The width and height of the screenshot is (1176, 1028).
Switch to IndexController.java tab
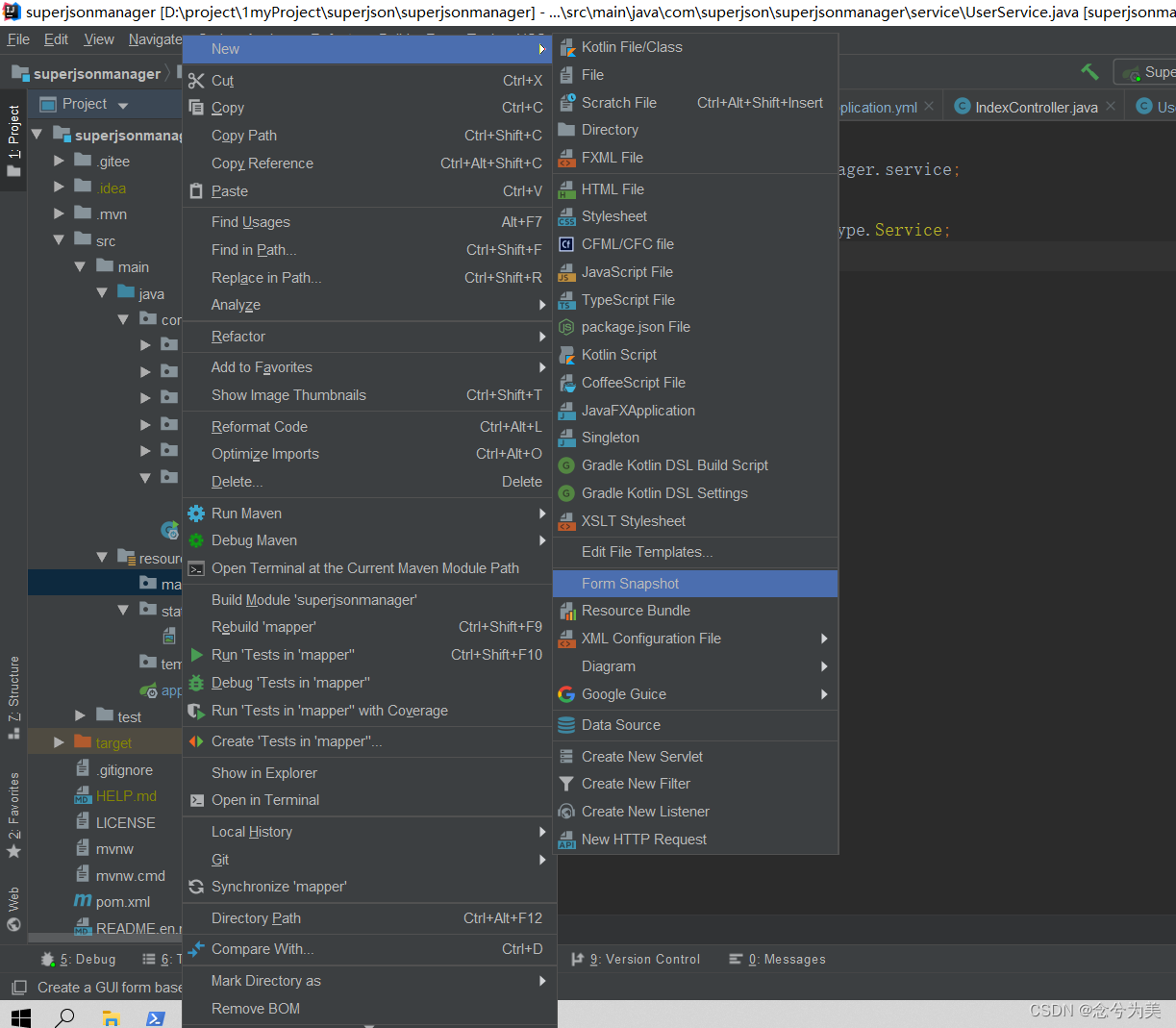tap(1036, 108)
